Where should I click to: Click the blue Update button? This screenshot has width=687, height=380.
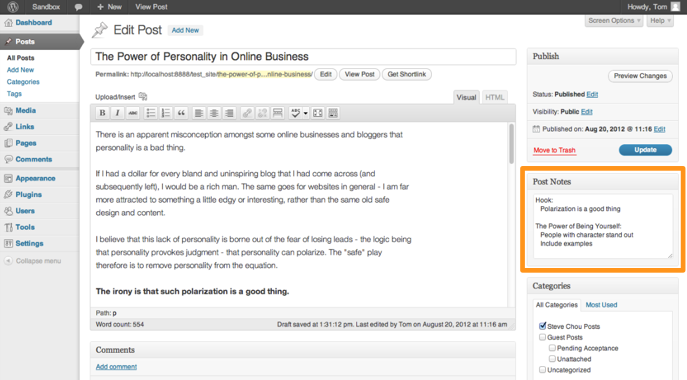(x=645, y=150)
